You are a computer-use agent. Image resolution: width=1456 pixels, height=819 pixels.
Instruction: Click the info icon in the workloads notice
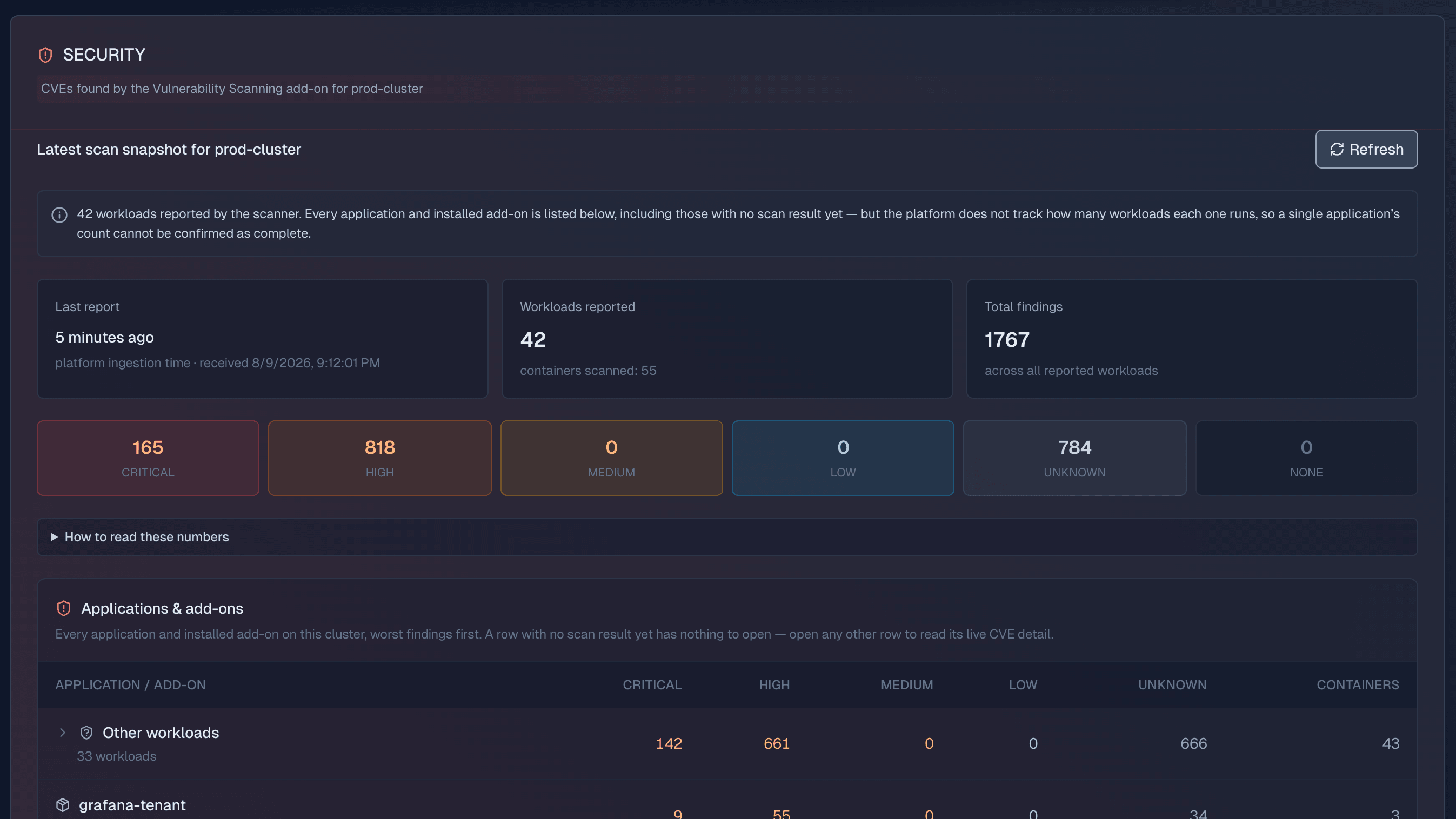(x=59, y=215)
